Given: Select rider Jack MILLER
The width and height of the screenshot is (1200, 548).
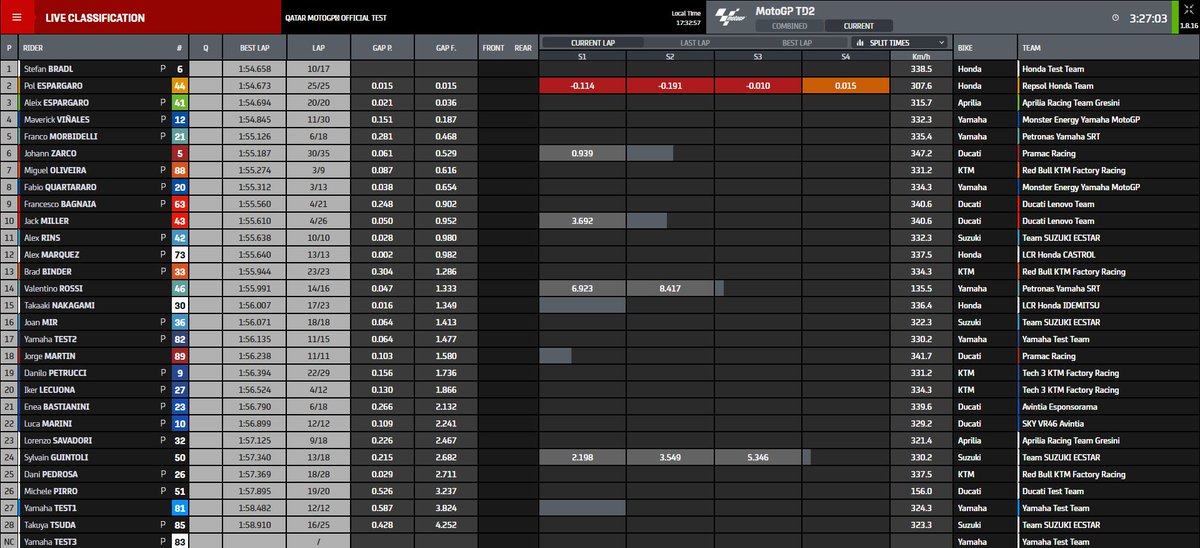Looking at the screenshot, I should tap(47, 221).
